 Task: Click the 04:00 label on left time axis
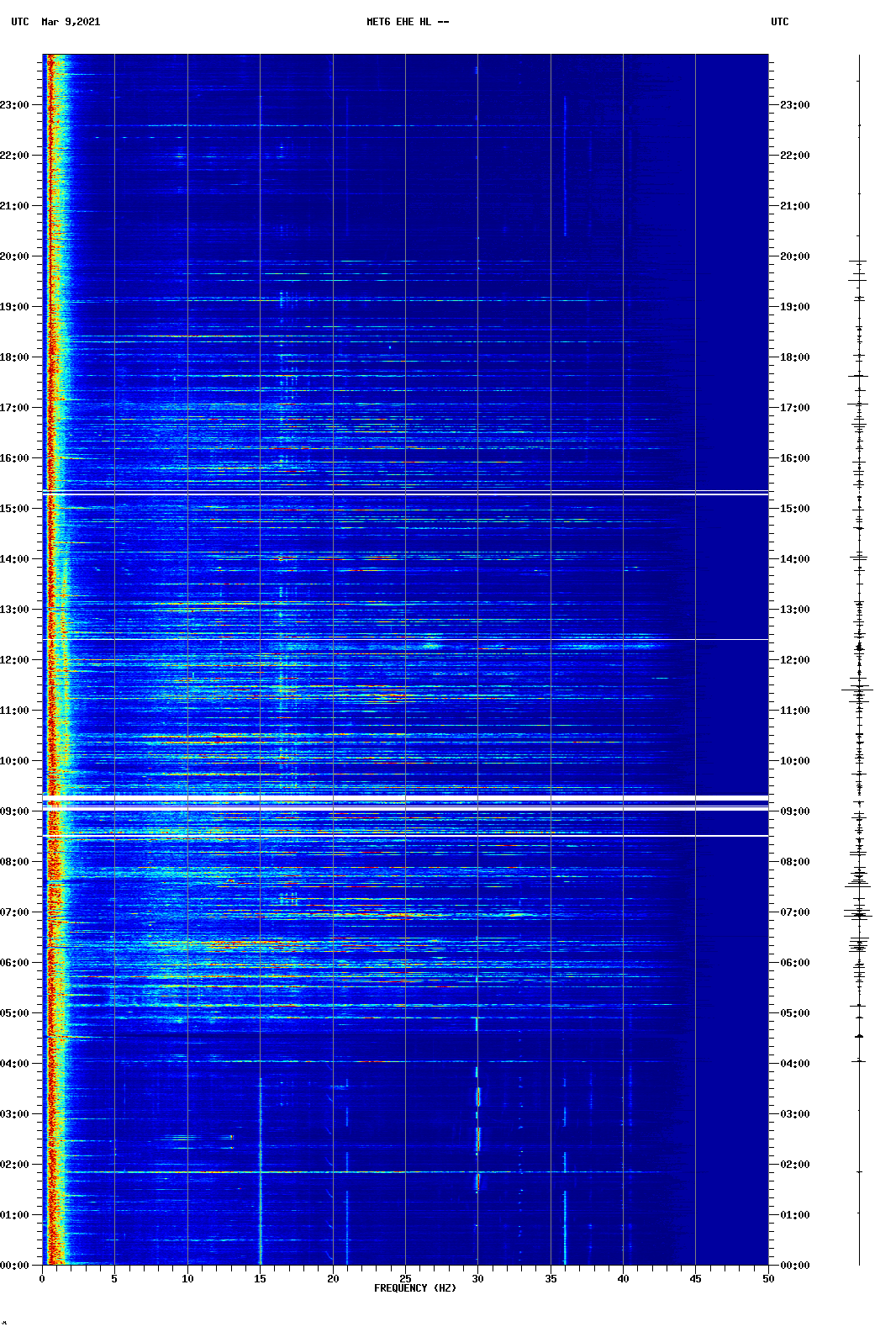[x=15, y=1064]
